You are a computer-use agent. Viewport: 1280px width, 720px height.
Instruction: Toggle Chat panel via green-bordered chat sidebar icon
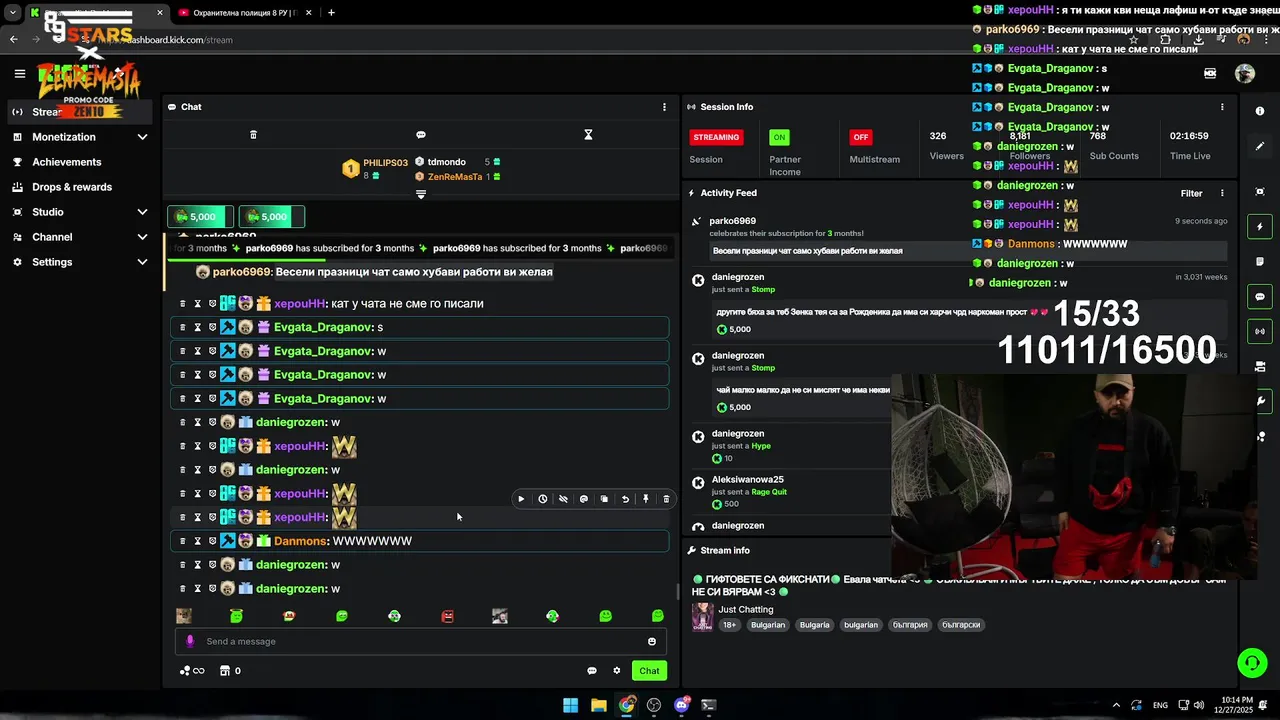point(1260,296)
